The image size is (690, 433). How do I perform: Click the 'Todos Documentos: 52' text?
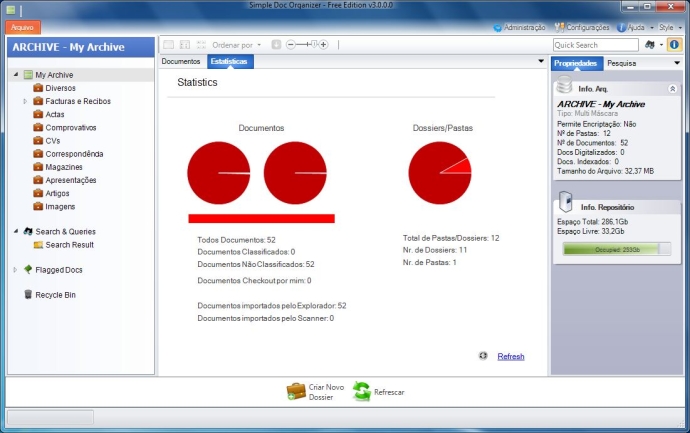pyautogui.click(x=236, y=240)
